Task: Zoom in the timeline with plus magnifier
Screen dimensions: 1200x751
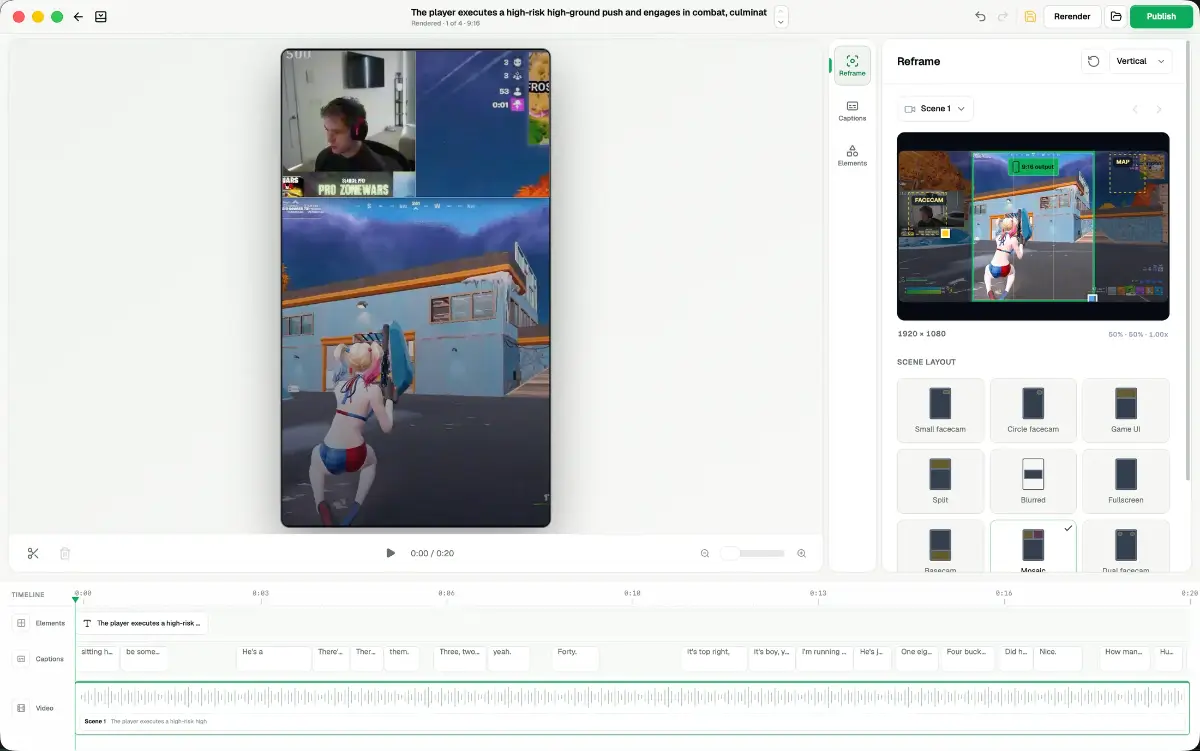Action: (801, 553)
